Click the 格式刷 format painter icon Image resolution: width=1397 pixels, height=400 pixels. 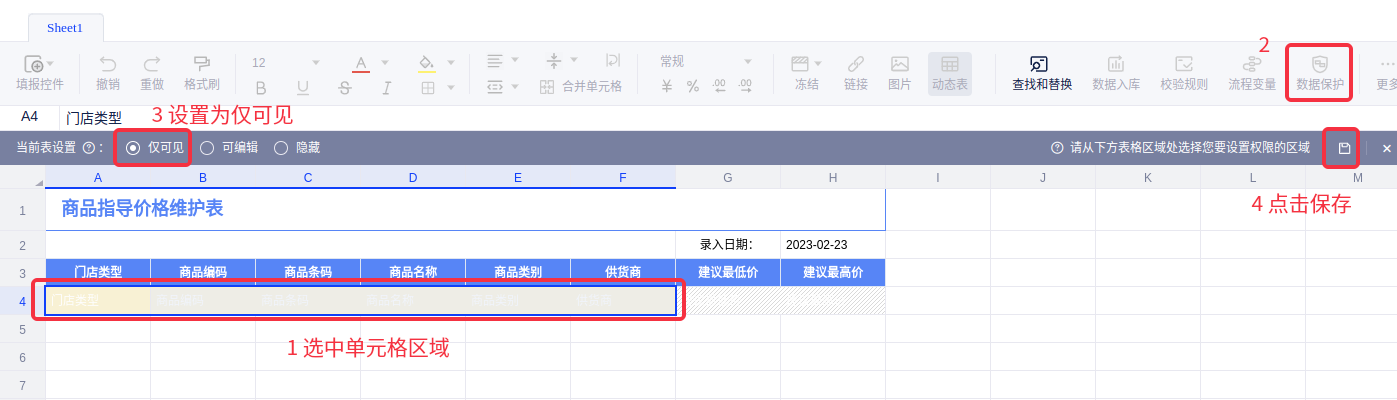coord(201,72)
